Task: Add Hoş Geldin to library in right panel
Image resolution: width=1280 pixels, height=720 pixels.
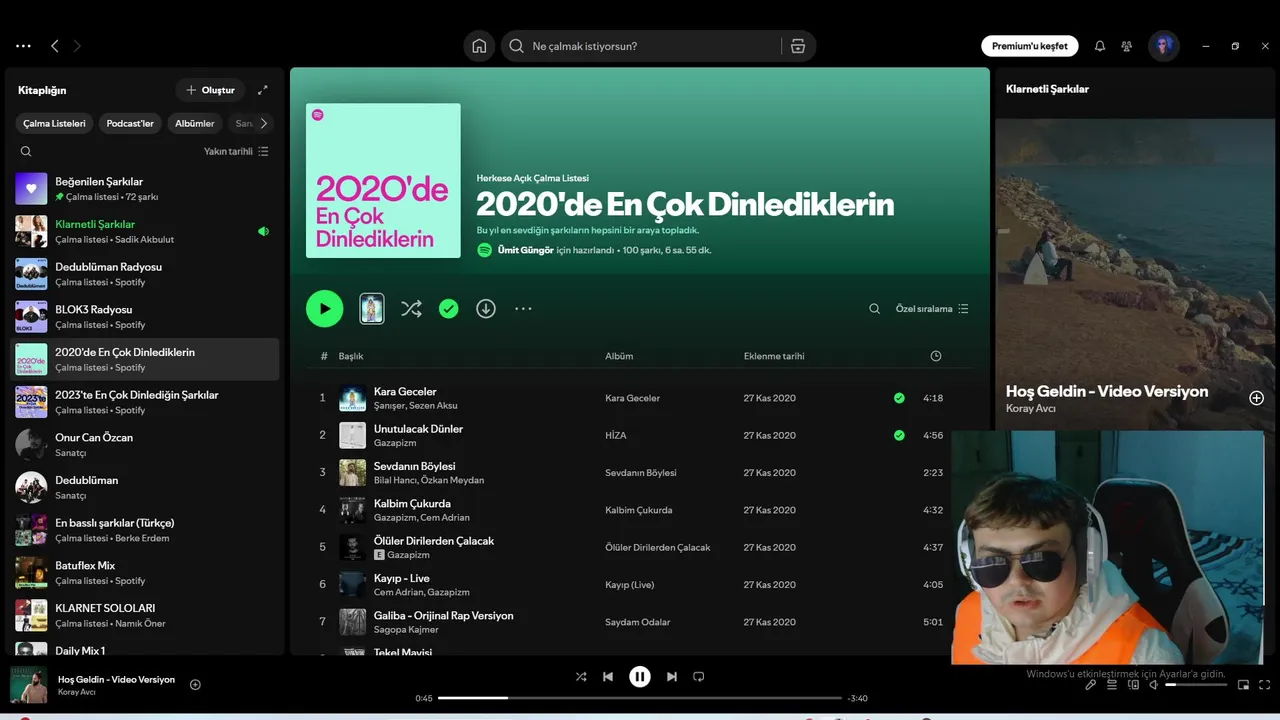Action: coord(1257,398)
